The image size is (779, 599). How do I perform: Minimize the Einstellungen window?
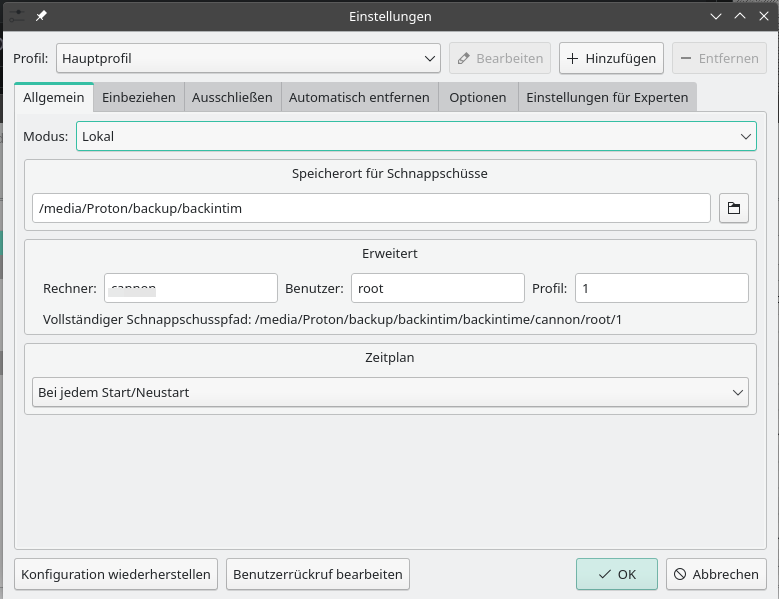pos(715,16)
